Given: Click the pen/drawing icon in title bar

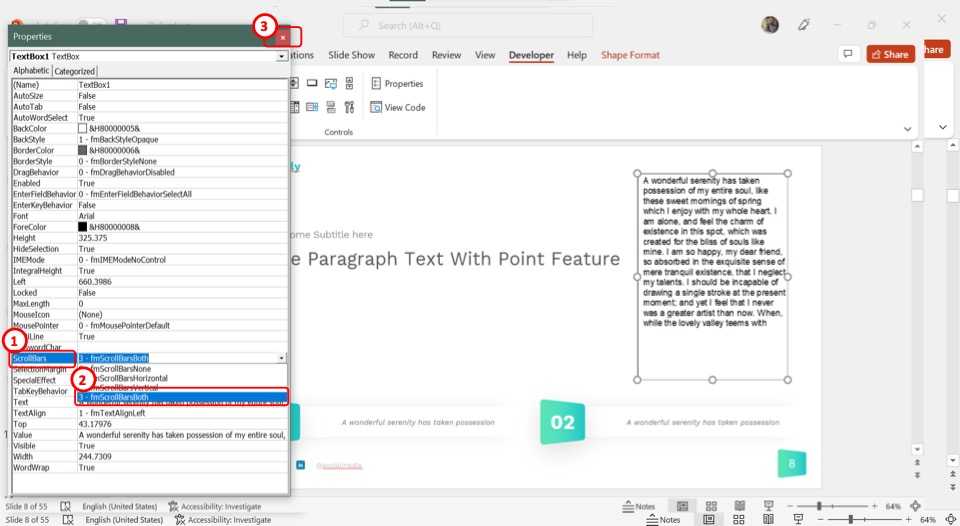Looking at the screenshot, I should point(803,24).
